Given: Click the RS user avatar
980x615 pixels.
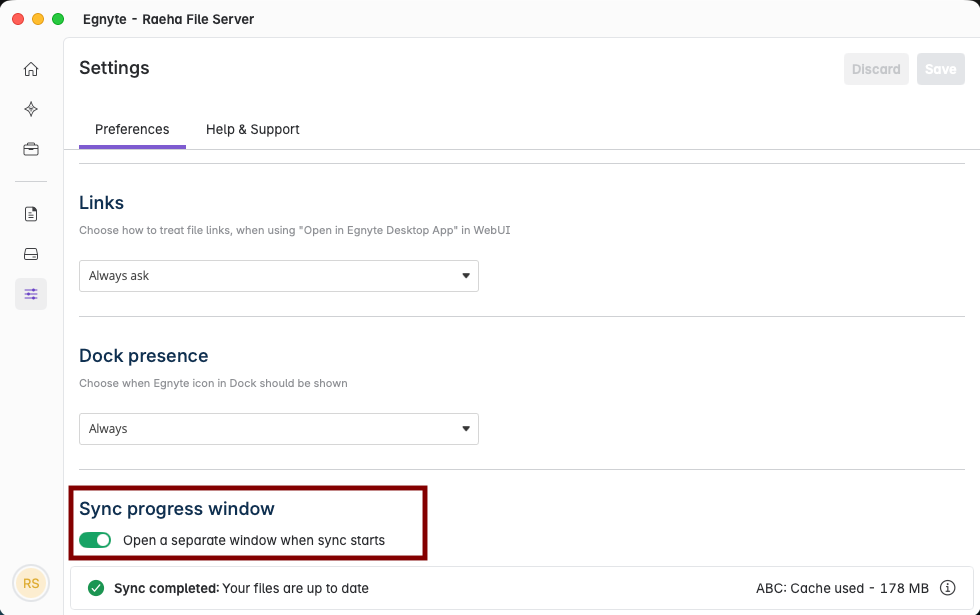Looking at the screenshot, I should click(x=31, y=583).
